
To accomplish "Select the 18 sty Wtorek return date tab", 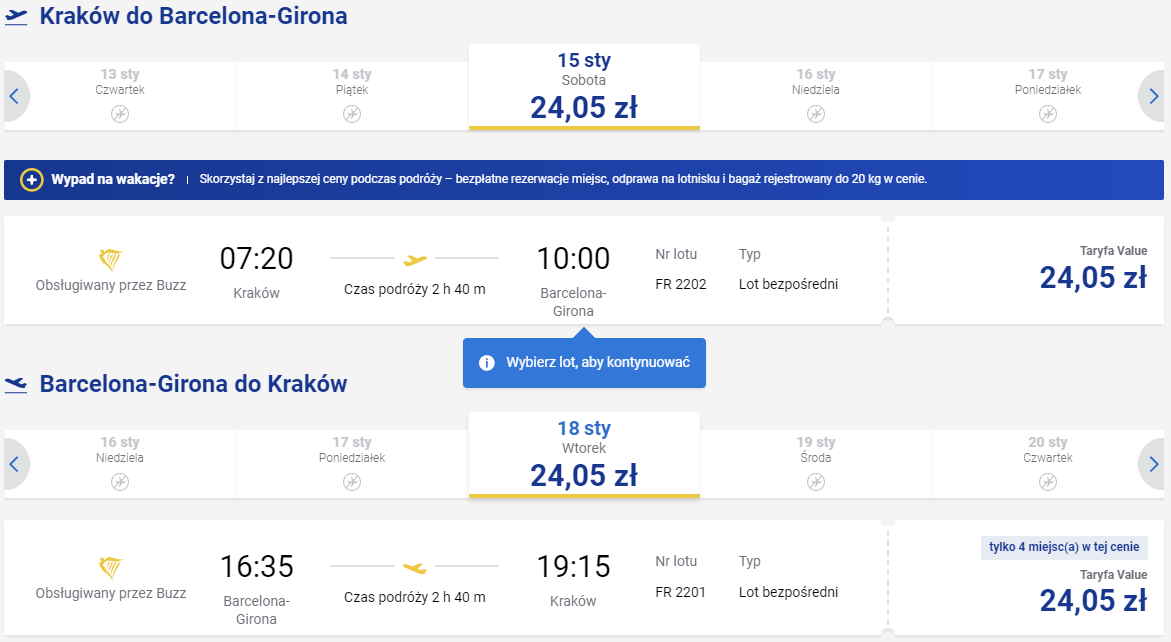I will (584, 455).
